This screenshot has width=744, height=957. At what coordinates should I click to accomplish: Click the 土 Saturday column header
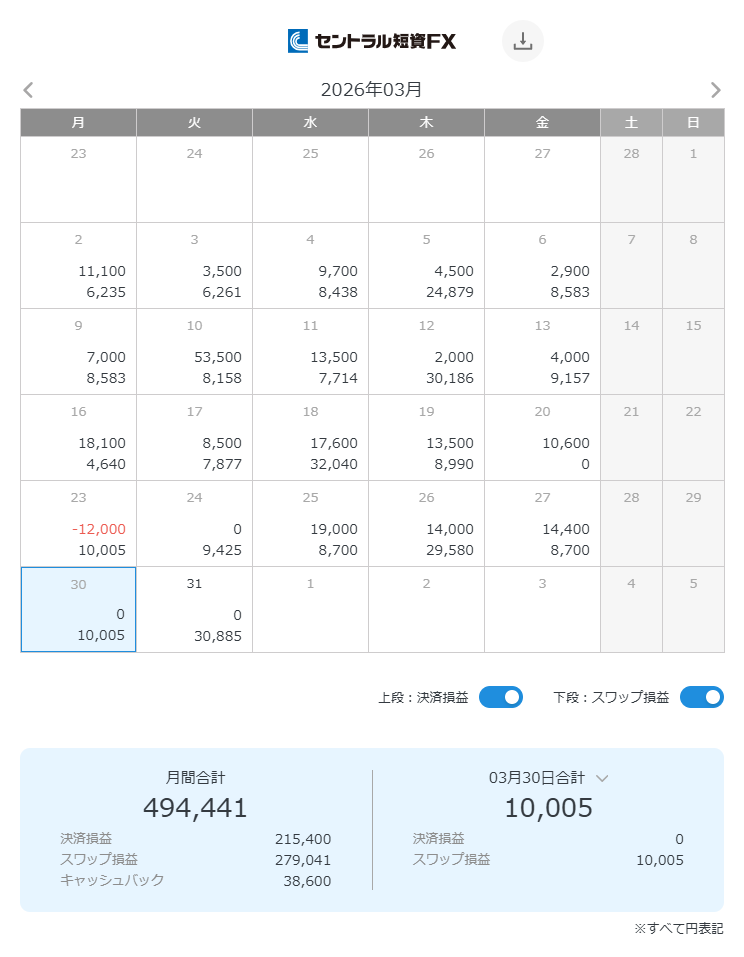[x=631, y=122]
